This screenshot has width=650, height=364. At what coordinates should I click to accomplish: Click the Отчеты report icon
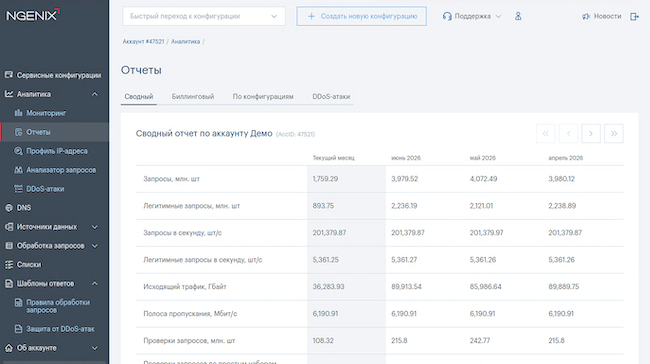click(18, 132)
